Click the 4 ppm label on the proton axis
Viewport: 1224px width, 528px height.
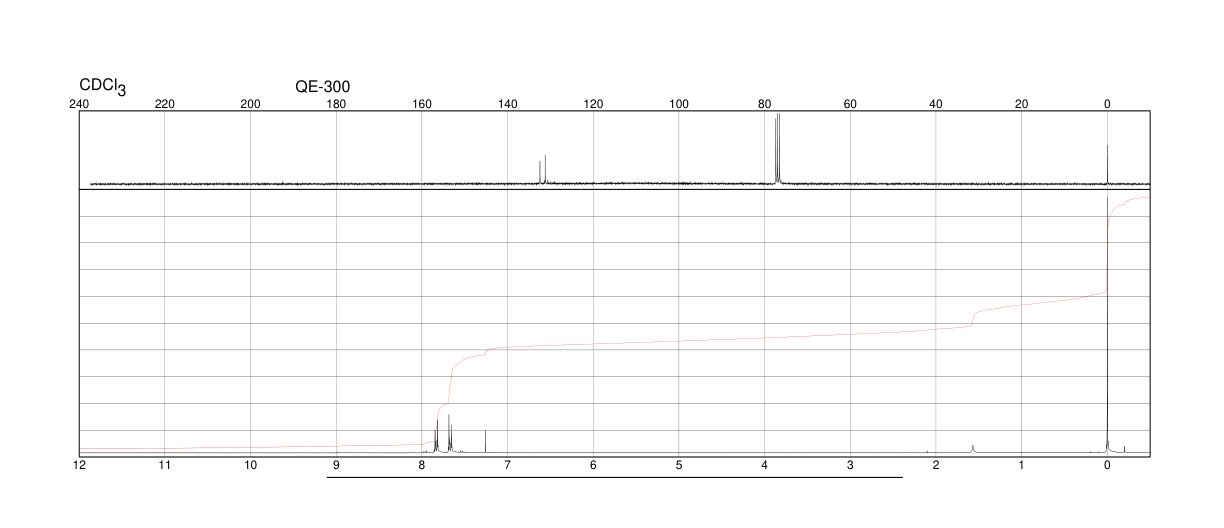pyautogui.click(x=765, y=466)
